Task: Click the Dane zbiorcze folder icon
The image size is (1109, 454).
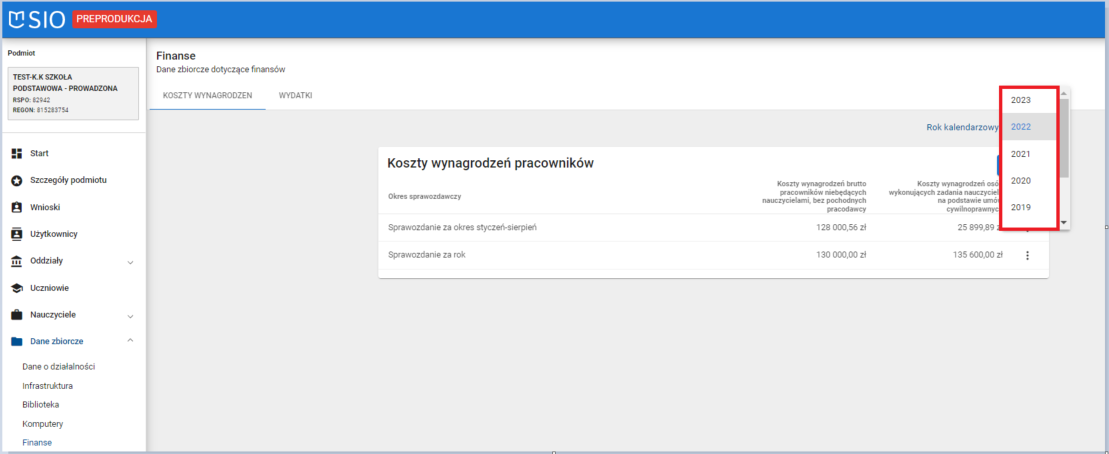Action: point(16,341)
